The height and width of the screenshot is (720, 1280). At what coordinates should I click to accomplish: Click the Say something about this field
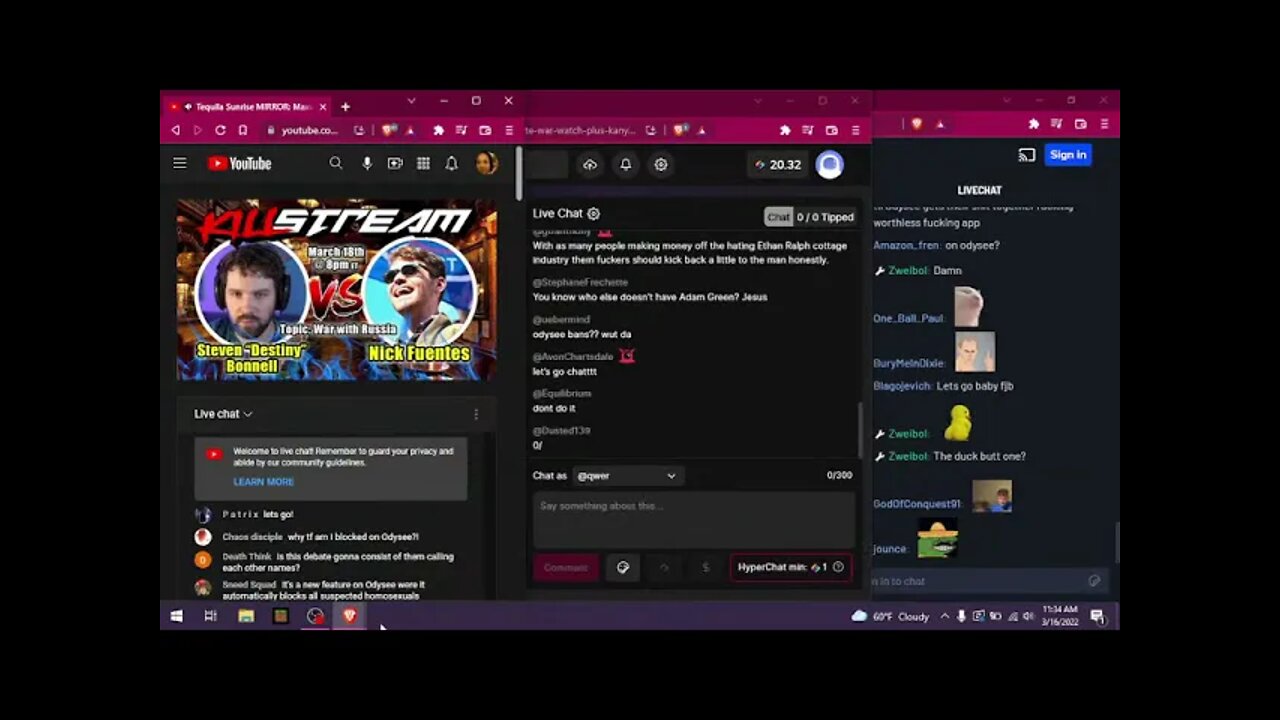tap(694, 518)
